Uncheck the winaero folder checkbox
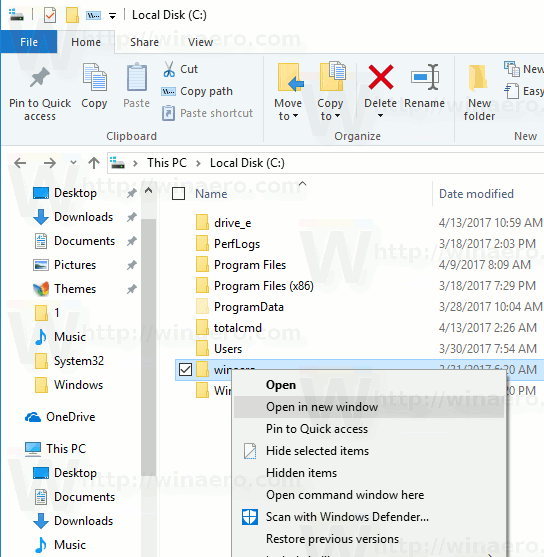 tap(185, 369)
